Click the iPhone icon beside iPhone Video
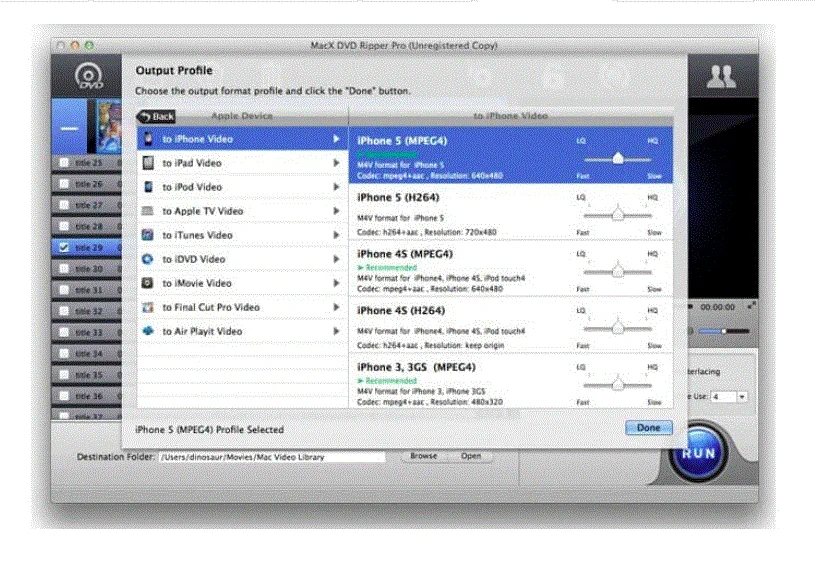 click(148, 139)
